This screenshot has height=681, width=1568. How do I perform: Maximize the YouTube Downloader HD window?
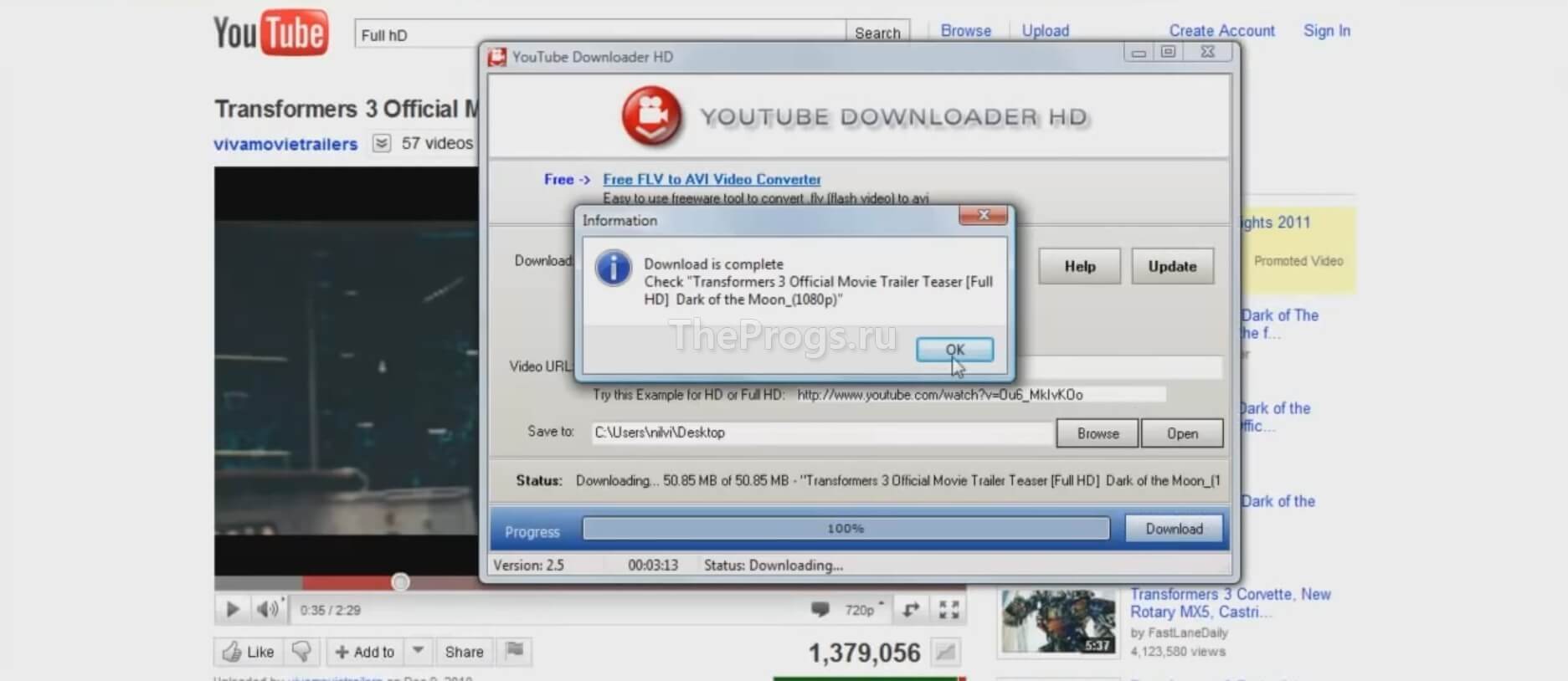pos(1168,53)
